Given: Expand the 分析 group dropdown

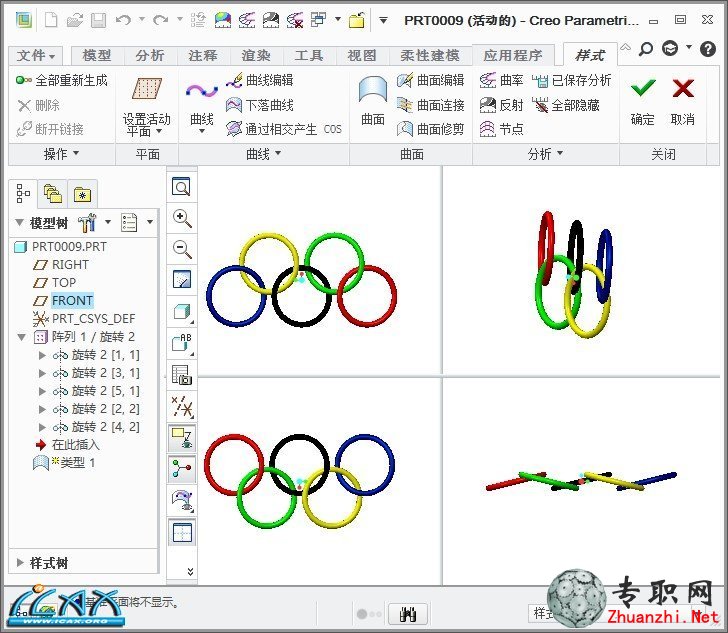Looking at the screenshot, I should click(545, 154).
